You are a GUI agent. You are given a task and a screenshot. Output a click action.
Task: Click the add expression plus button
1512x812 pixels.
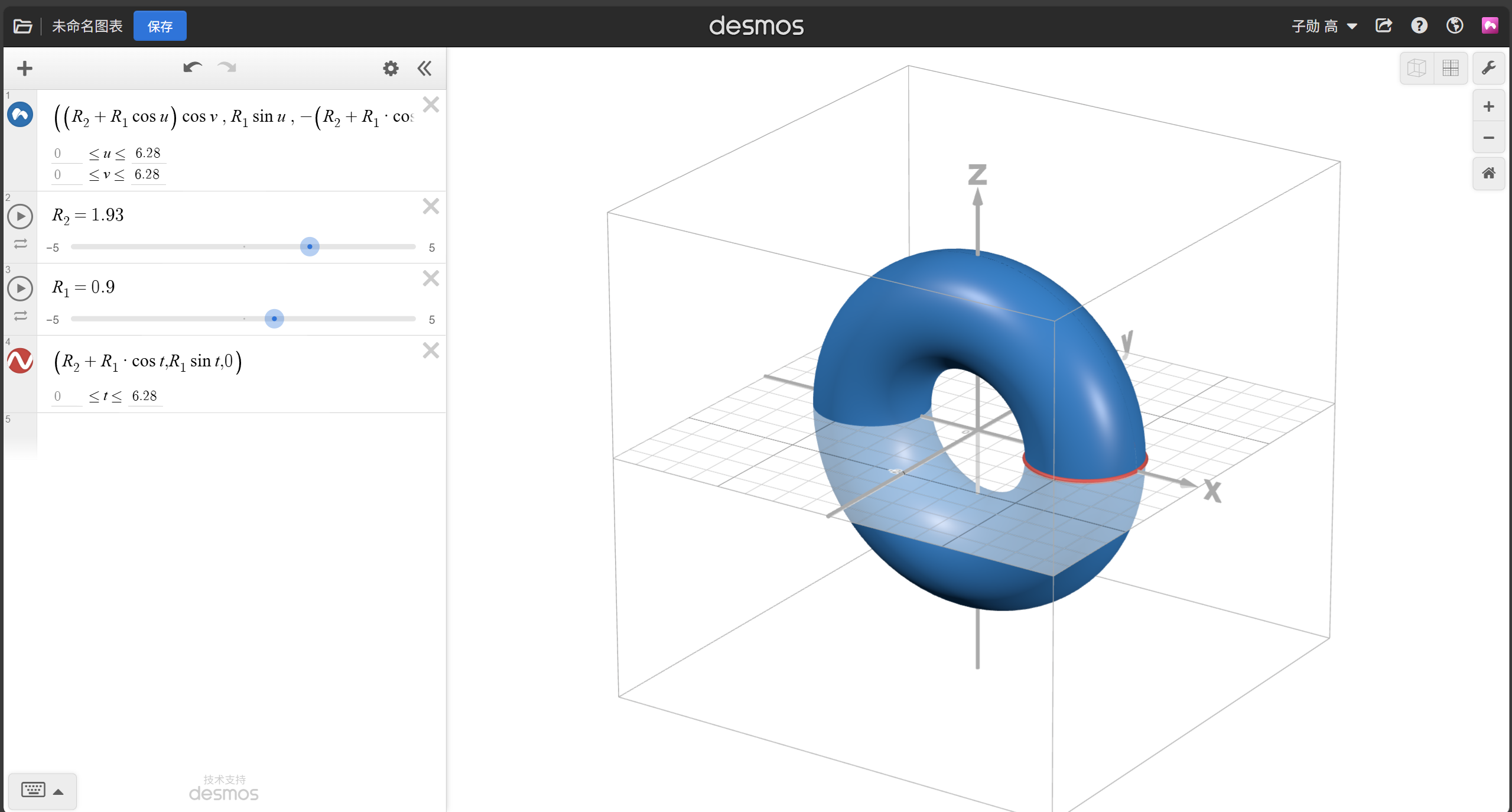(x=25, y=69)
